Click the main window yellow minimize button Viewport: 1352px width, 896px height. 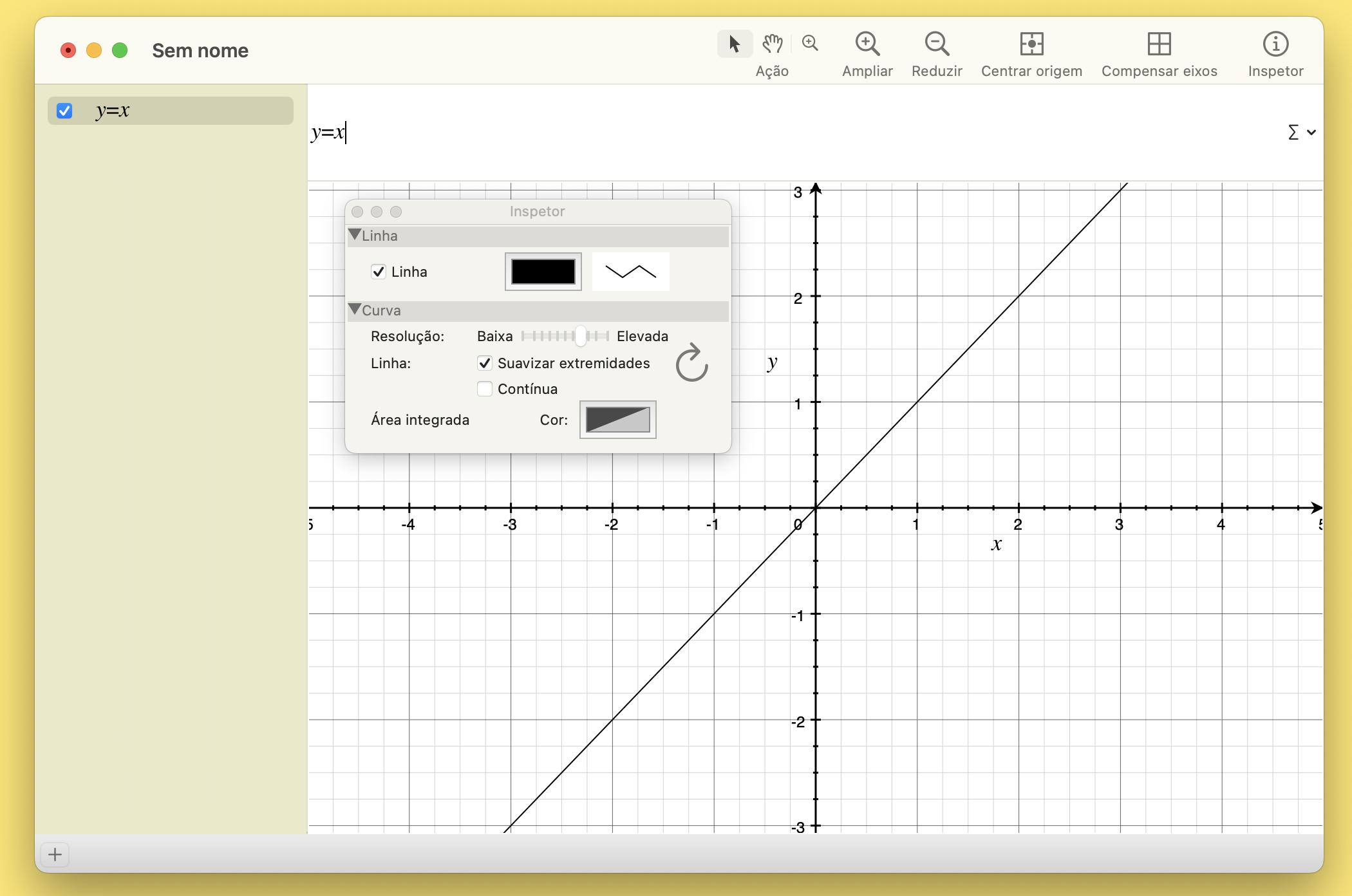point(94,50)
